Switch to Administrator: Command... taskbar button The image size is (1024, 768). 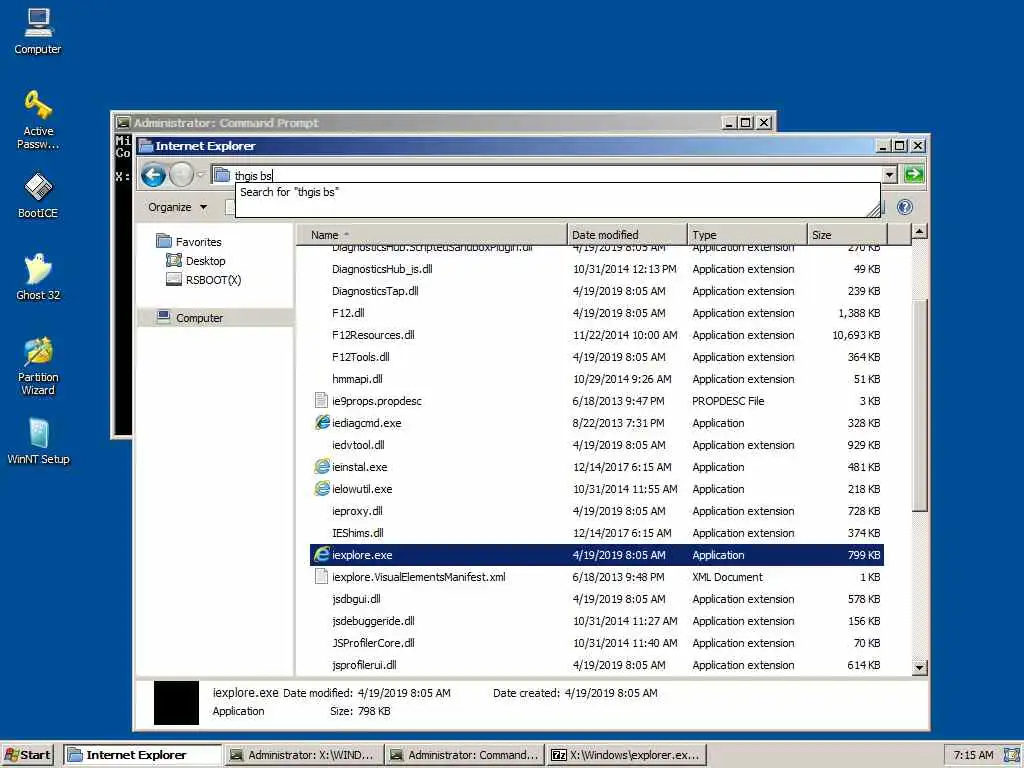point(464,755)
